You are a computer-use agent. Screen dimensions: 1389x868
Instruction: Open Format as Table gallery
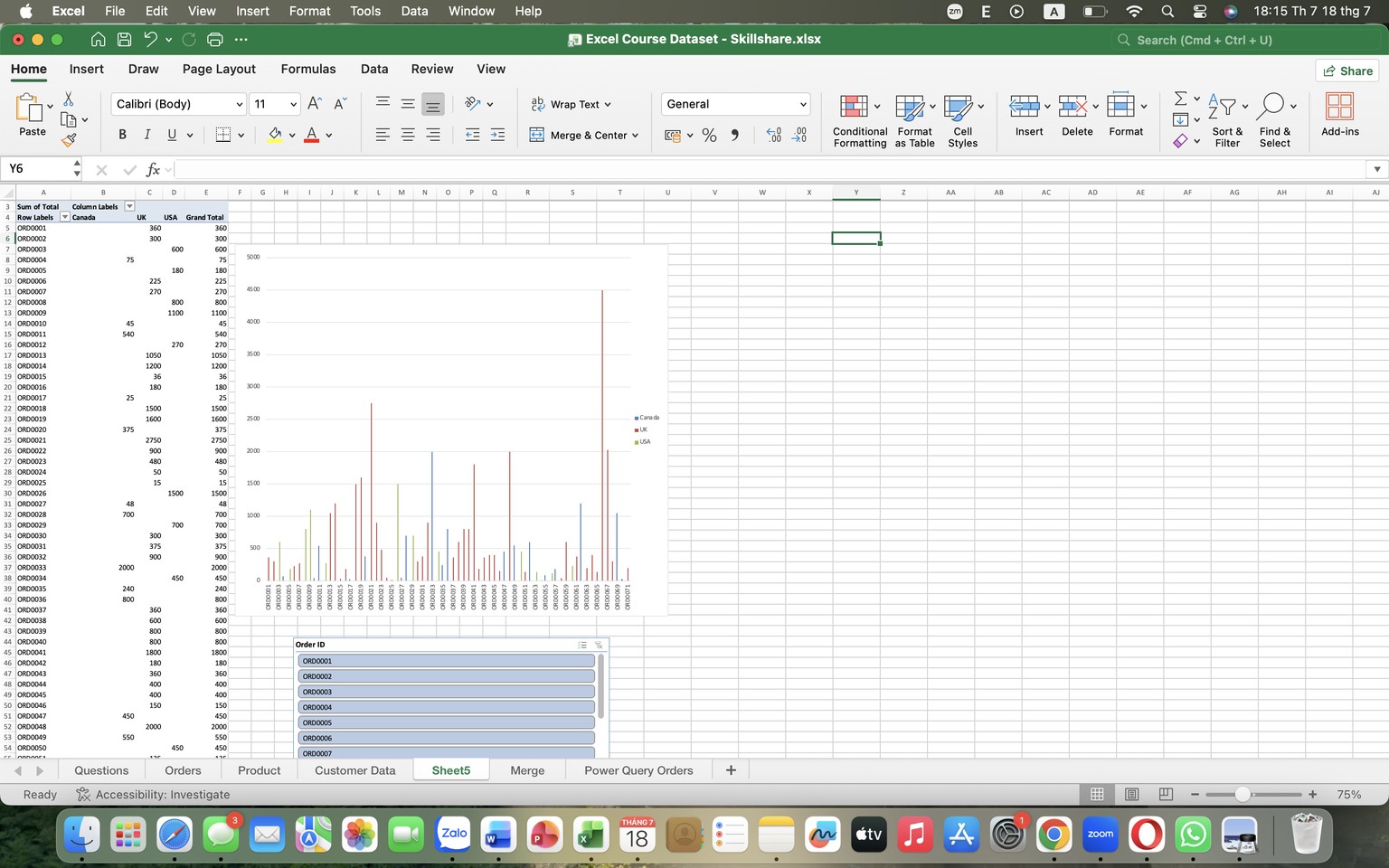coord(915,120)
